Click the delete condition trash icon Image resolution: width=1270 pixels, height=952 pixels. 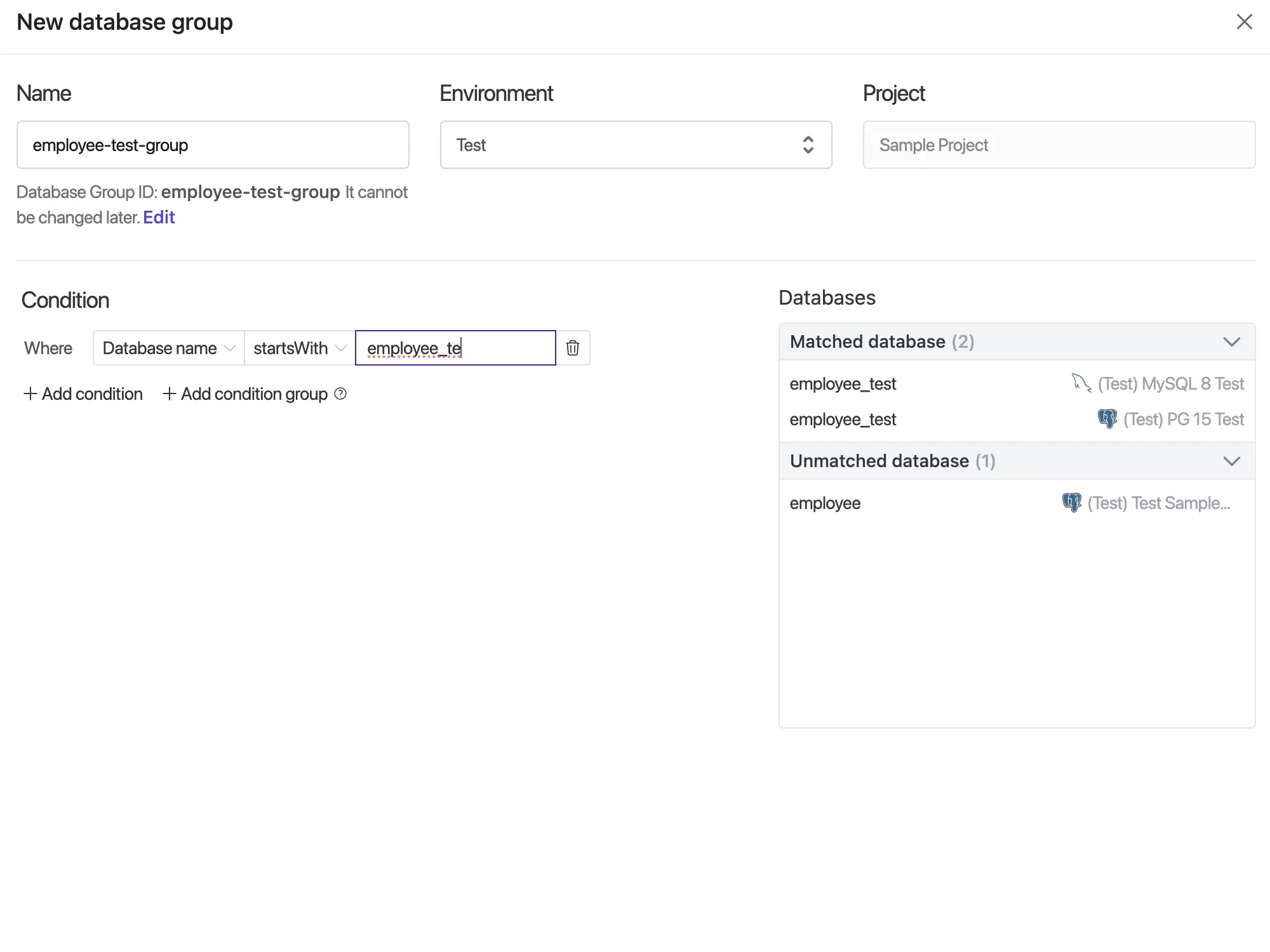click(573, 348)
